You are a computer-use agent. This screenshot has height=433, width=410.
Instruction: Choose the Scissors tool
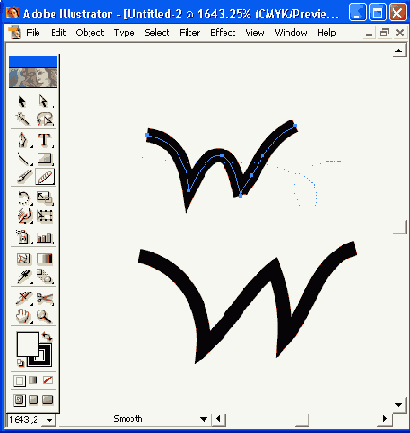(x=45, y=299)
